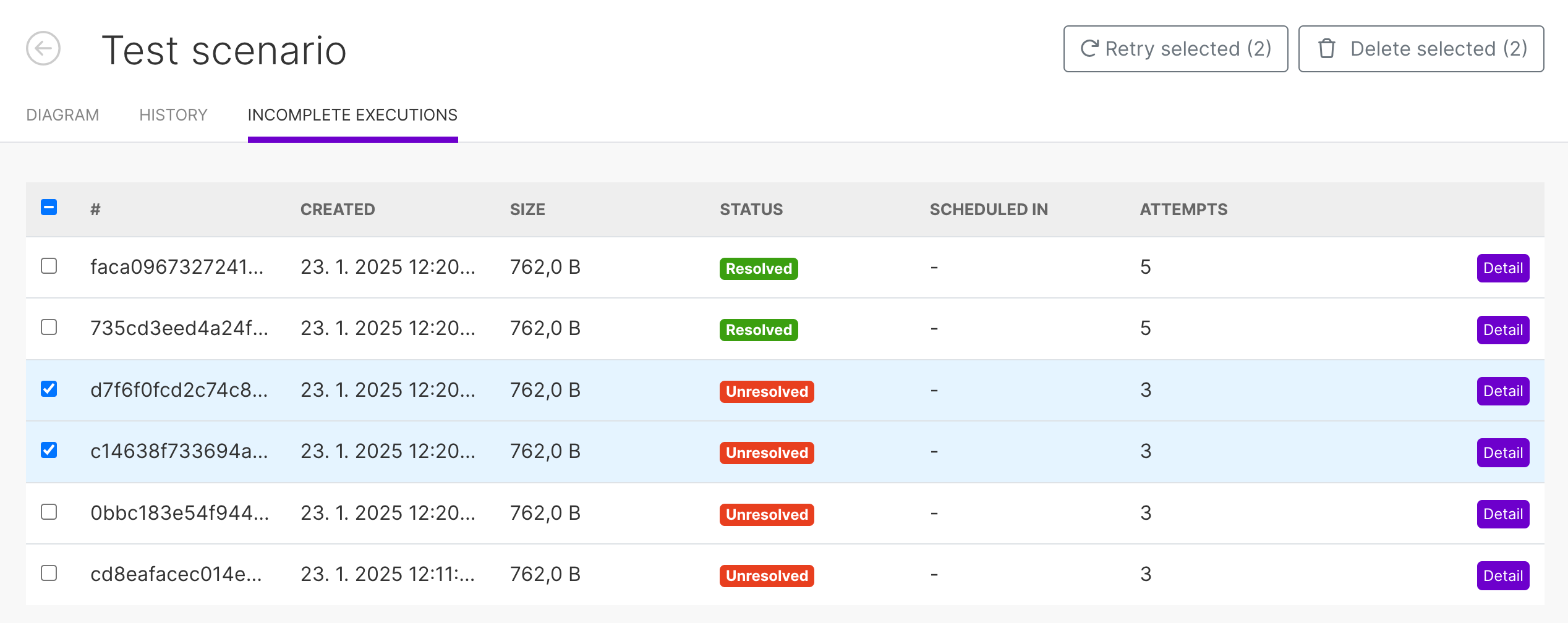Click the SIZE column header
The width and height of the screenshot is (1568, 623).
527,210
